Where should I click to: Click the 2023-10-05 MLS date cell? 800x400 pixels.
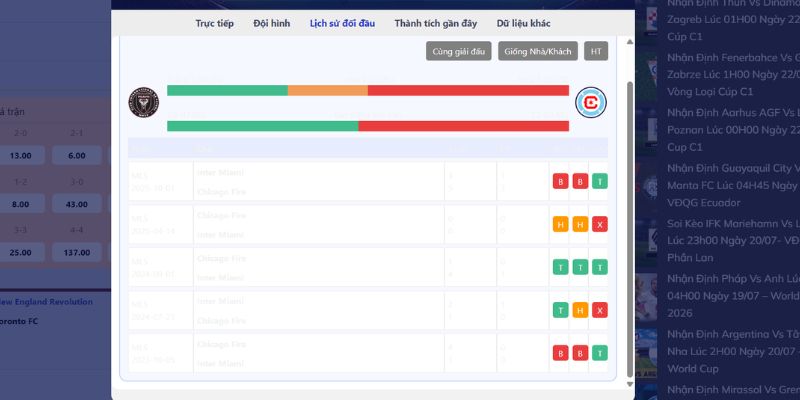click(160, 353)
